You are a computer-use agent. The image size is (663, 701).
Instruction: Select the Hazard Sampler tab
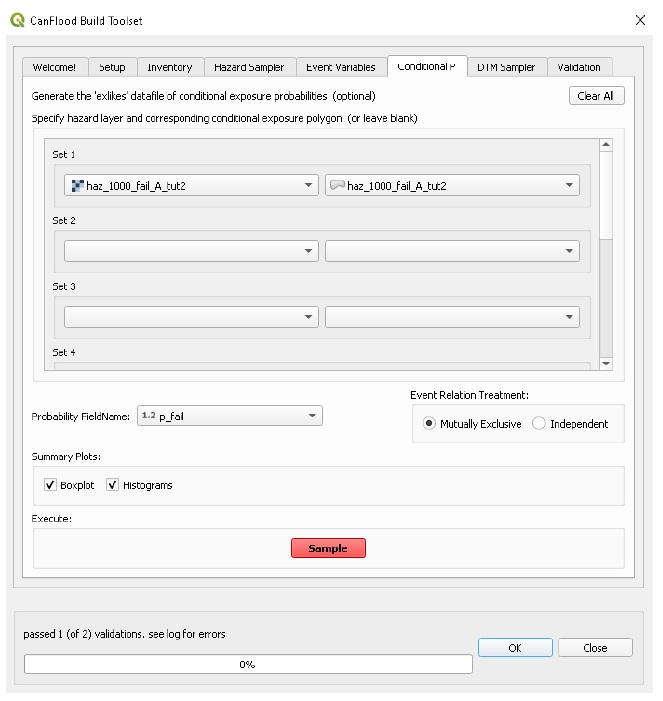(x=249, y=68)
